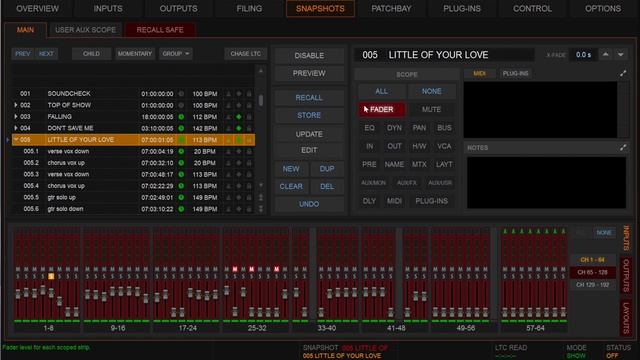The width and height of the screenshot is (640, 360).
Task: Click the lock icon on the gtr solo up row
Action: pyautogui.click(x=249, y=198)
